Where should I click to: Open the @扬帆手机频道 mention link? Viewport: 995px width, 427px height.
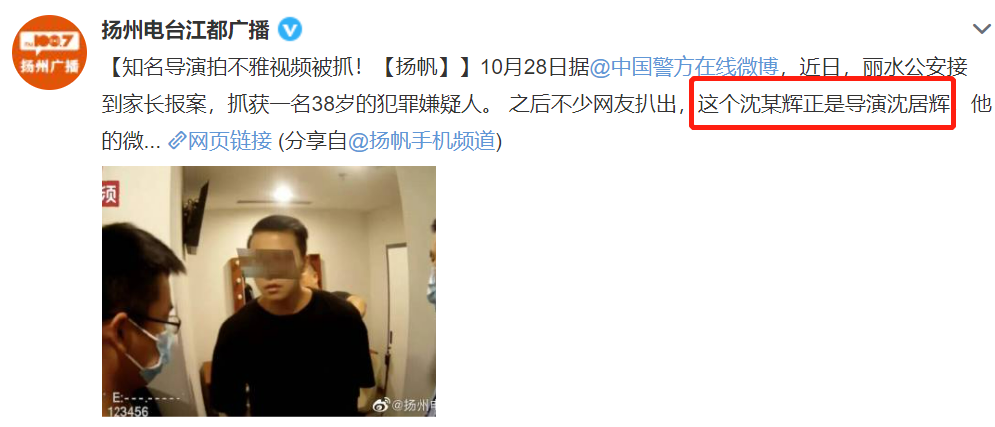[x=421, y=141]
